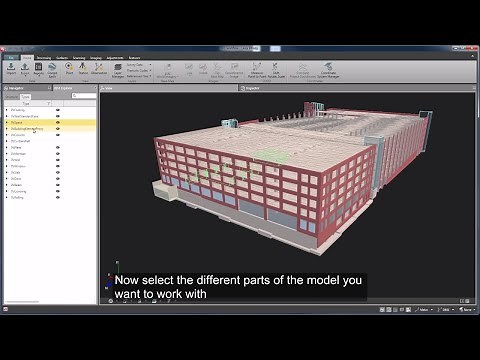Collapse the ribbon with the arrow
The height and width of the screenshot is (360, 480).
pyautogui.click(x=472, y=56)
